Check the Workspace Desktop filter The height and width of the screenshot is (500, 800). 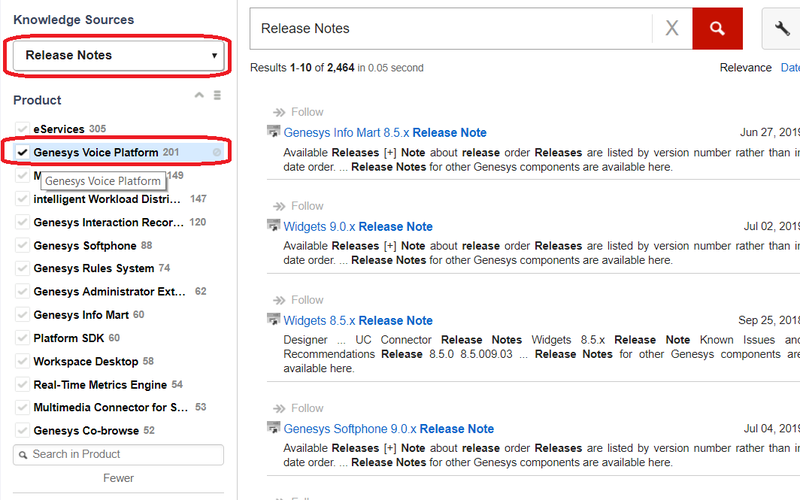pos(22,361)
